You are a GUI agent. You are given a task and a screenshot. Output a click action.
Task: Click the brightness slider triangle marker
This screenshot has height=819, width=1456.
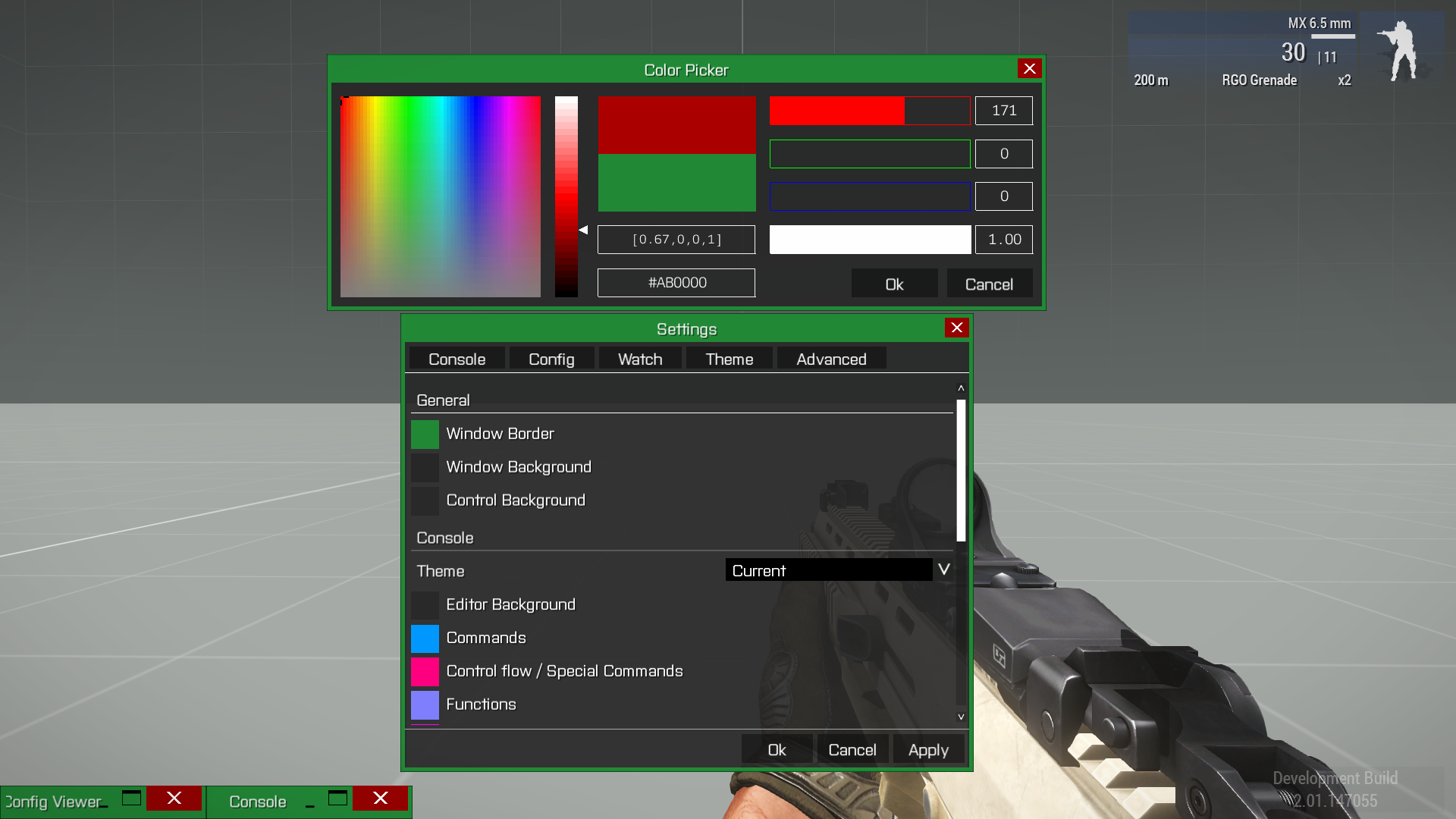point(583,230)
